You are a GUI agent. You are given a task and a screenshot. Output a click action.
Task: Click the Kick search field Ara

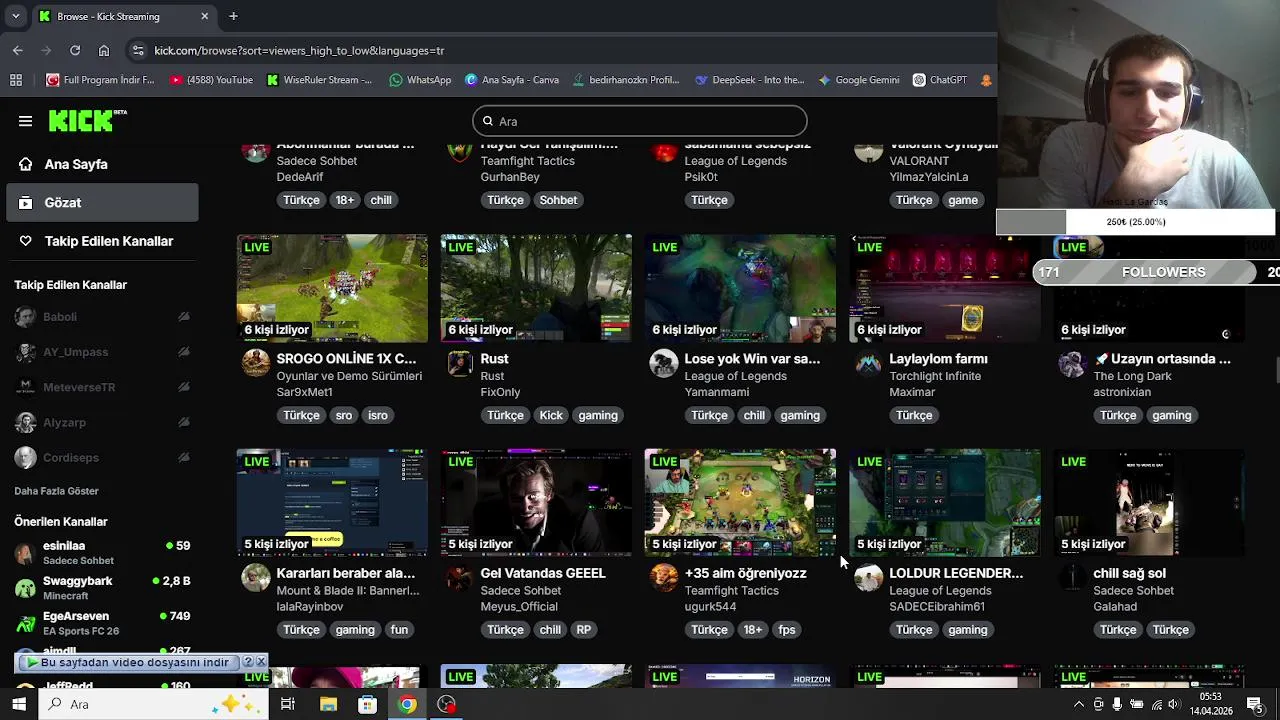pyautogui.click(x=640, y=121)
